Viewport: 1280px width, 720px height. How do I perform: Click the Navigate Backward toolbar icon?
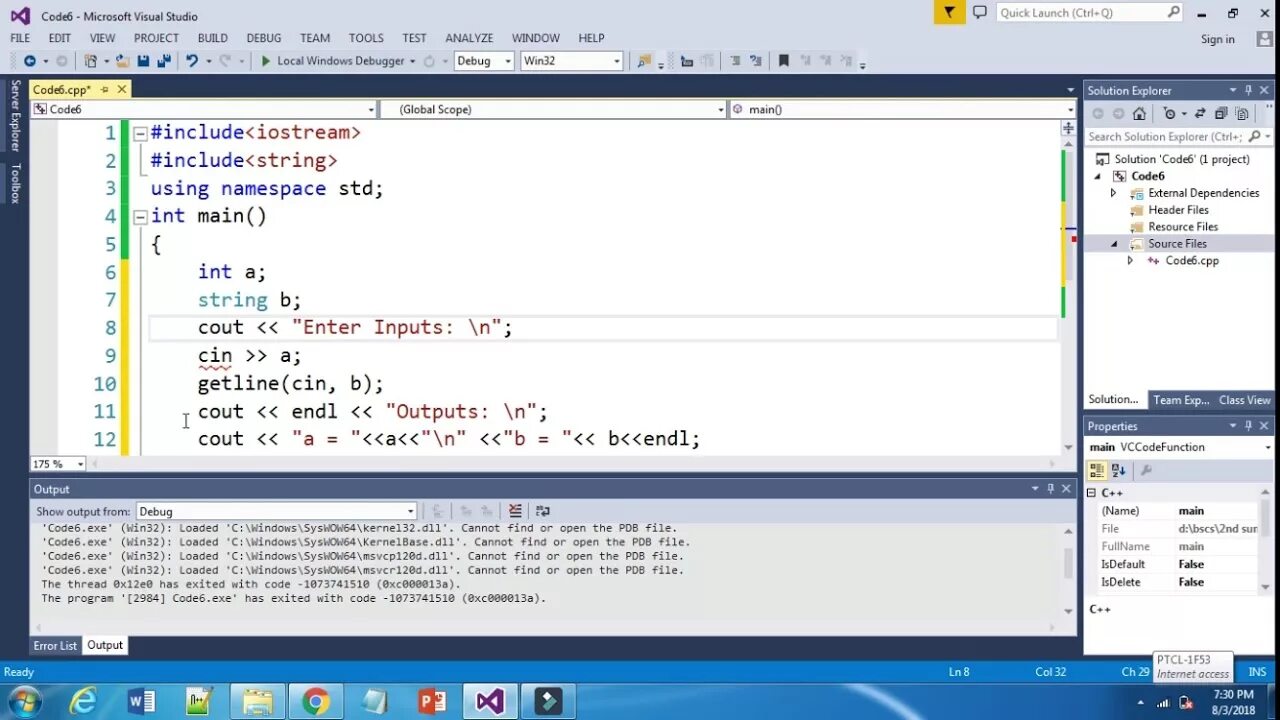(29, 61)
